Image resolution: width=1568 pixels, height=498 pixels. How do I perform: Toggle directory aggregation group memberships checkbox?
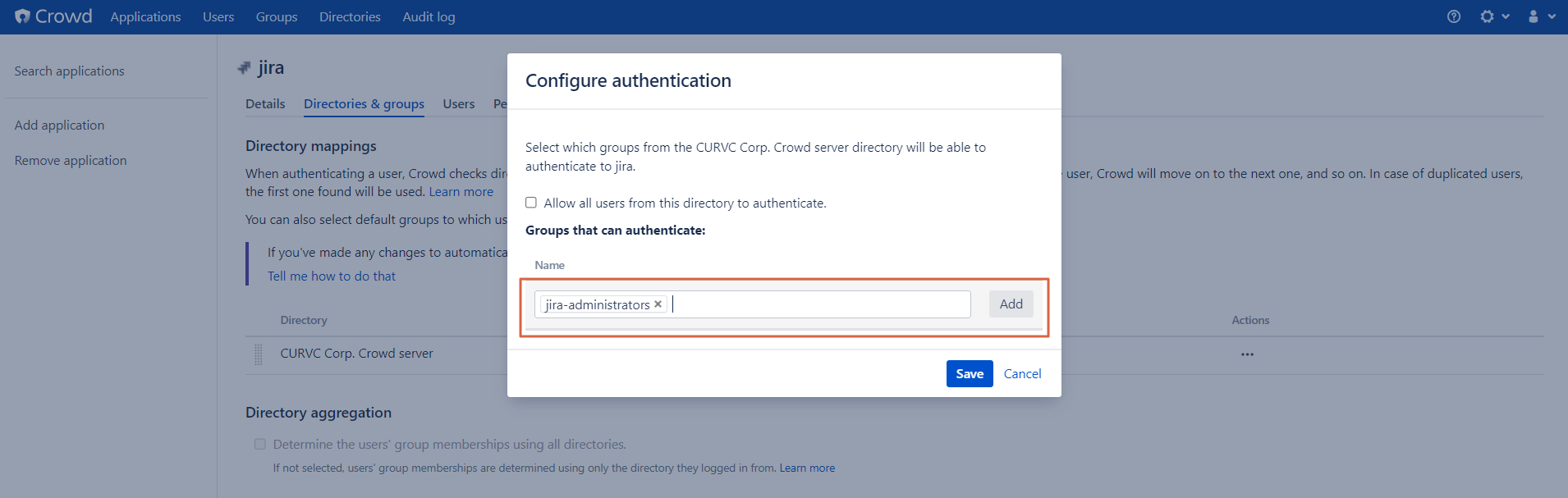point(260,444)
